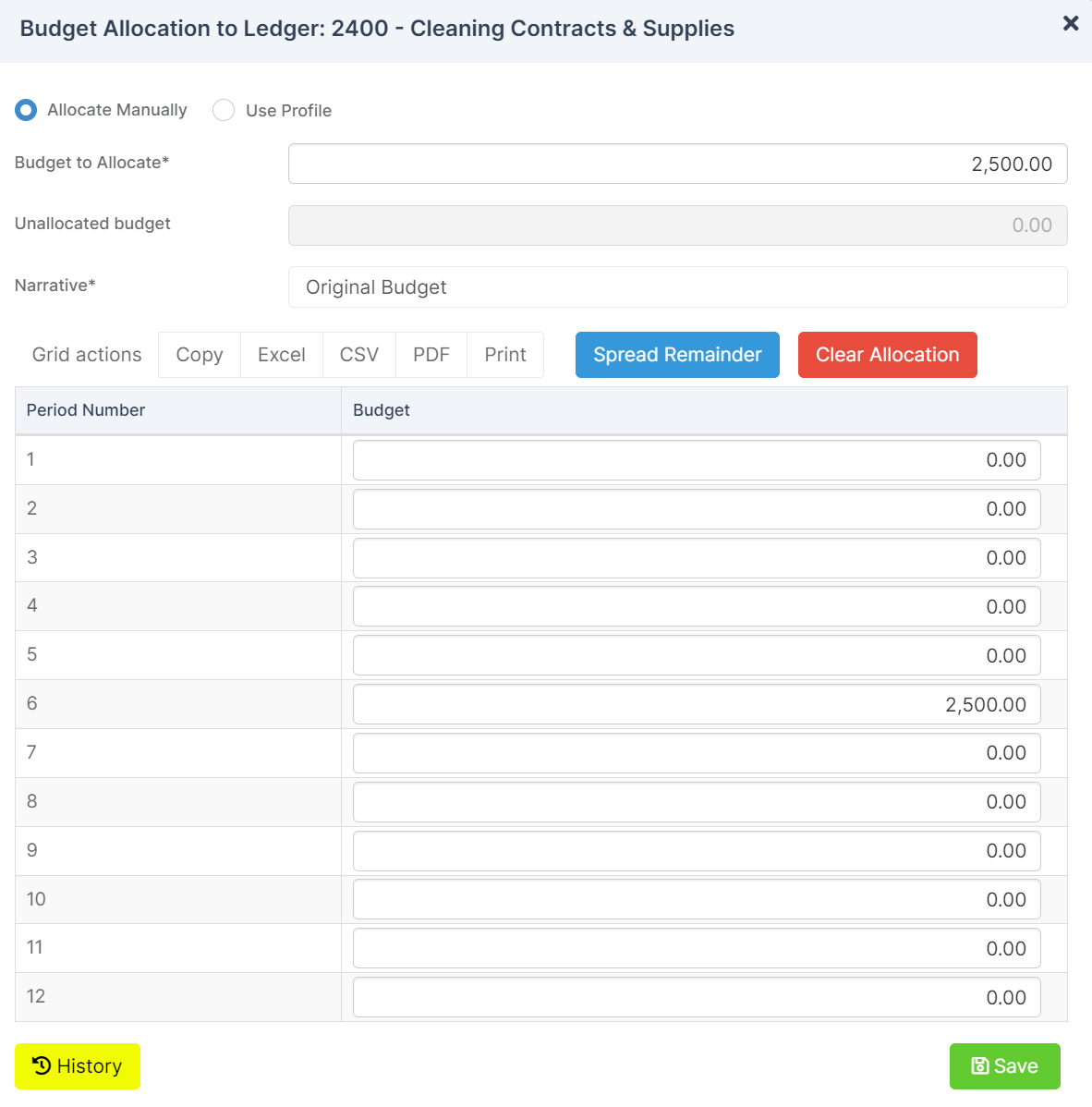The image size is (1092, 1107).
Task: Select the budget field for period 6
Action: point(696,703)
